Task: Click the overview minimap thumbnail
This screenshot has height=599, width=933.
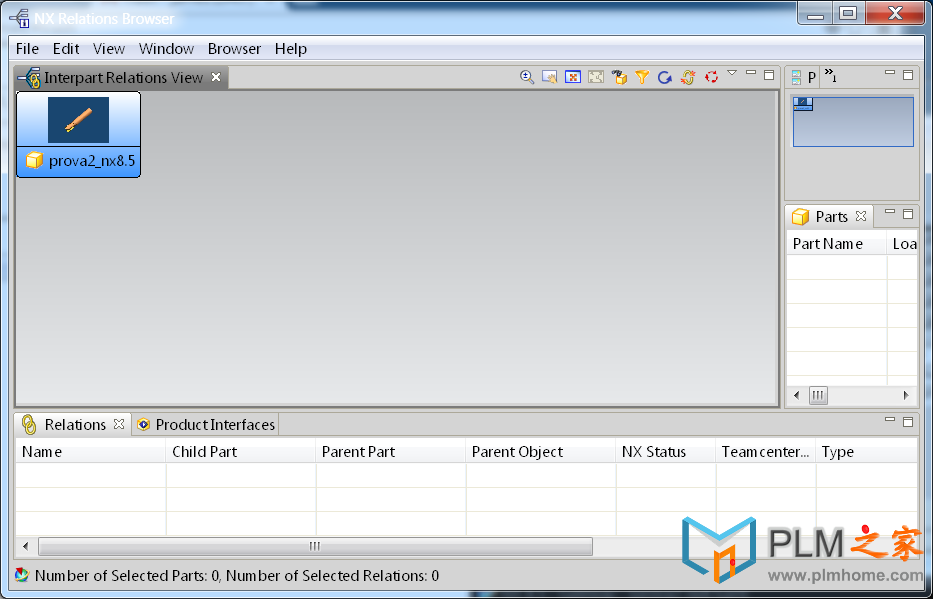Action: (853, 122)
